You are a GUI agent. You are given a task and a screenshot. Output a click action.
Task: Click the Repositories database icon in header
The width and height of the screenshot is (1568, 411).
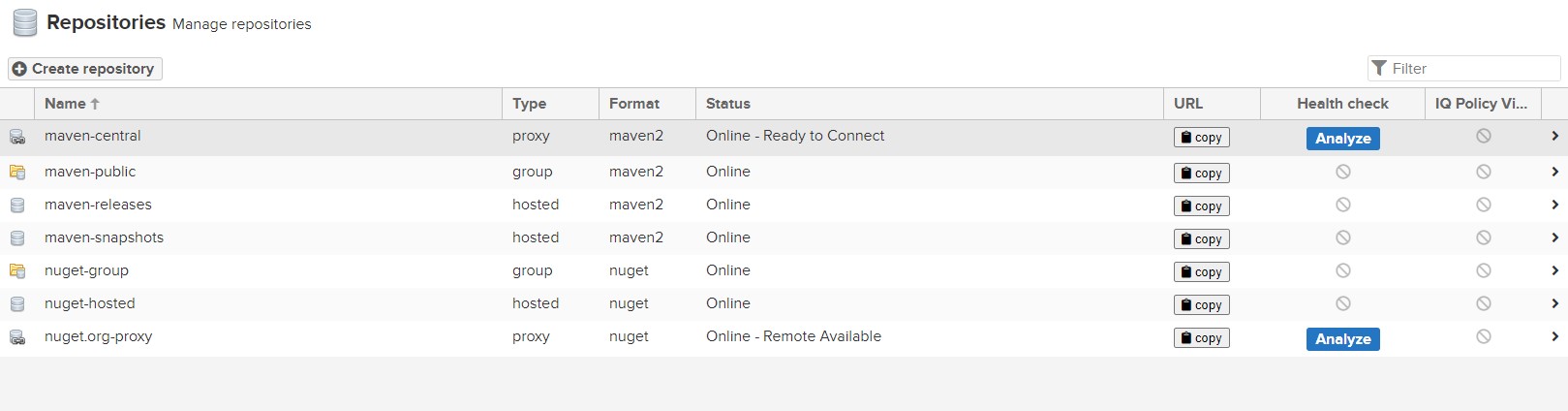tap(25, 23)
